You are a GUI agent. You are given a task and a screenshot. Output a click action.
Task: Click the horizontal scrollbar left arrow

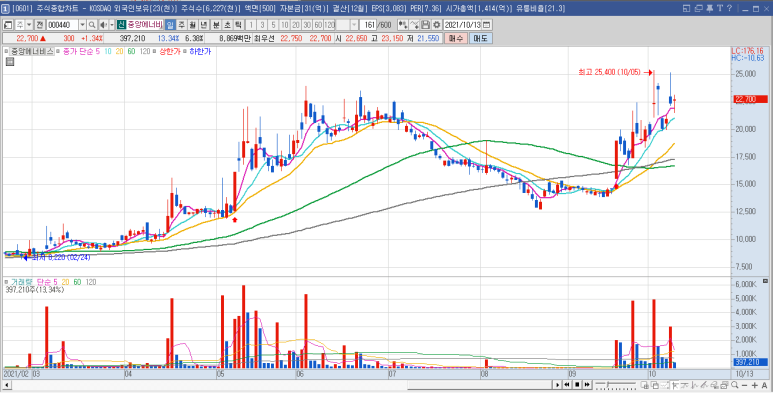[6, 385]
